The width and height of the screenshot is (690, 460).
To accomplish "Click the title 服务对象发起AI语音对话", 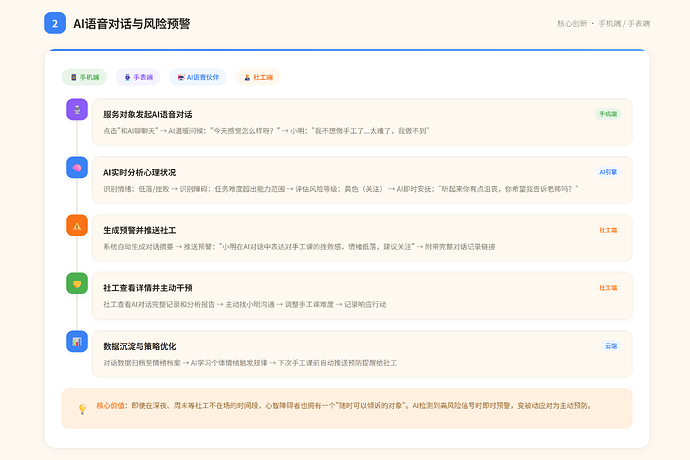I will click(x=148, y=114).
